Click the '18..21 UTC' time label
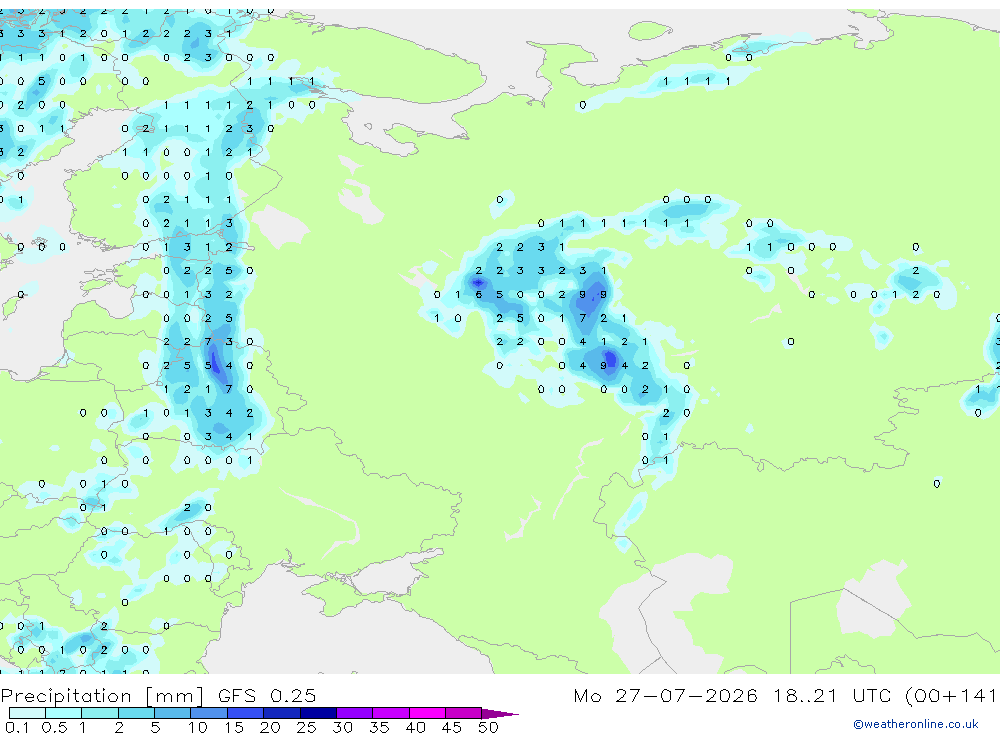The width and height of the screenshot is (1000, 733). coord(832,695)
